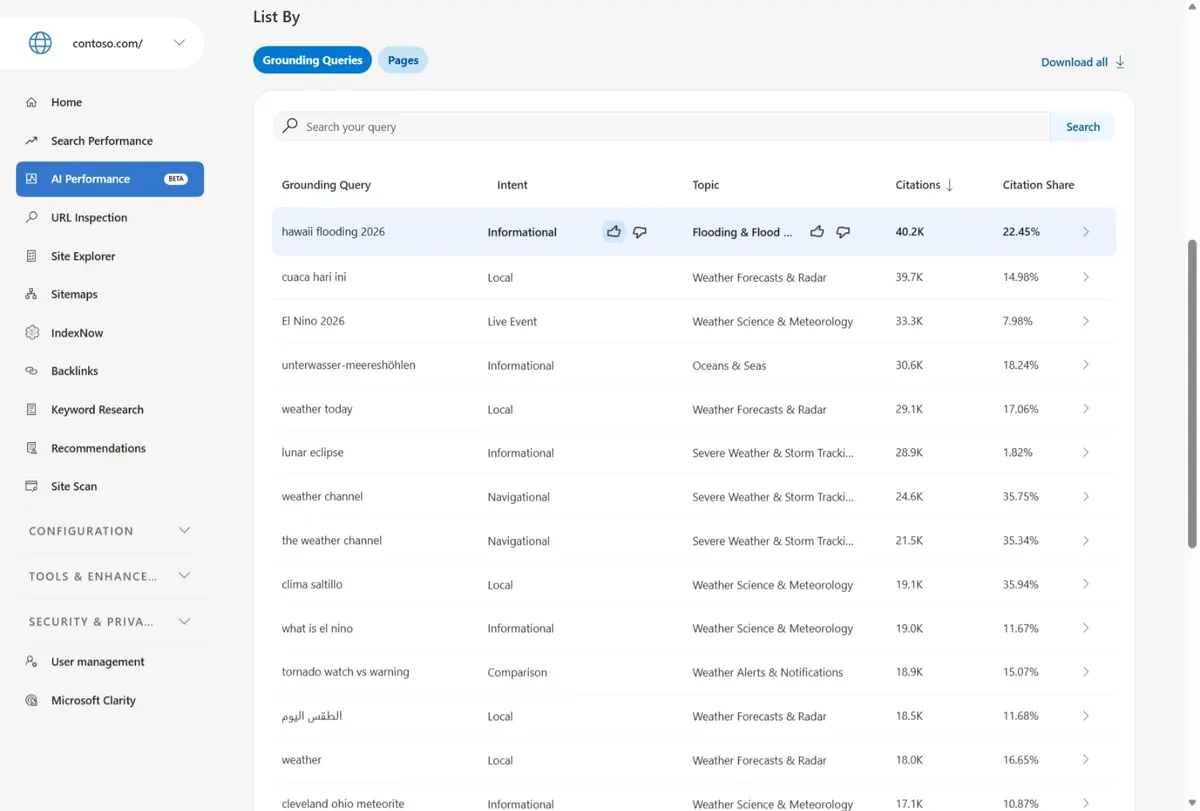The width and height of the screenshot is (1200, 811).
Task: Expand the weather today row chevron
Action: point(1086,409)
